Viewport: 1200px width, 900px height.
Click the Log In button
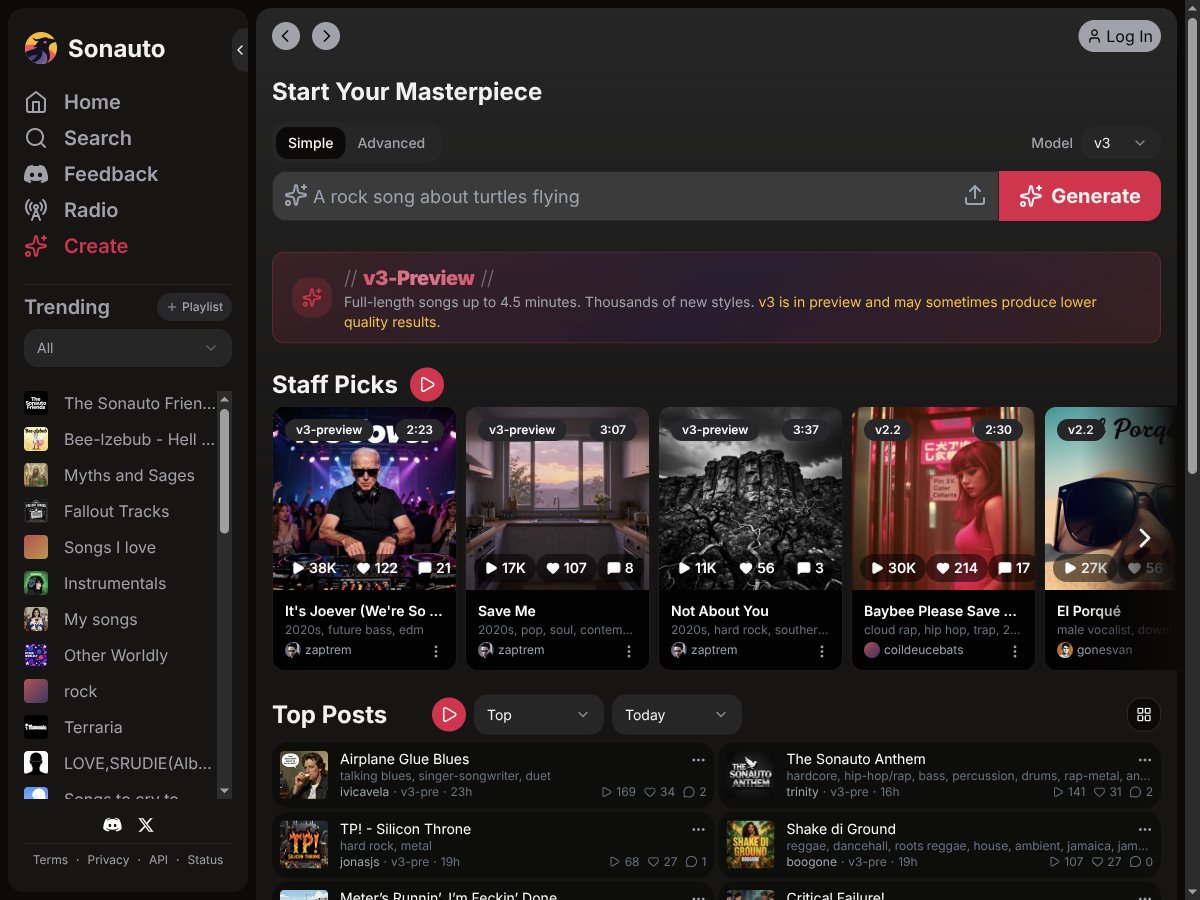1119,36
